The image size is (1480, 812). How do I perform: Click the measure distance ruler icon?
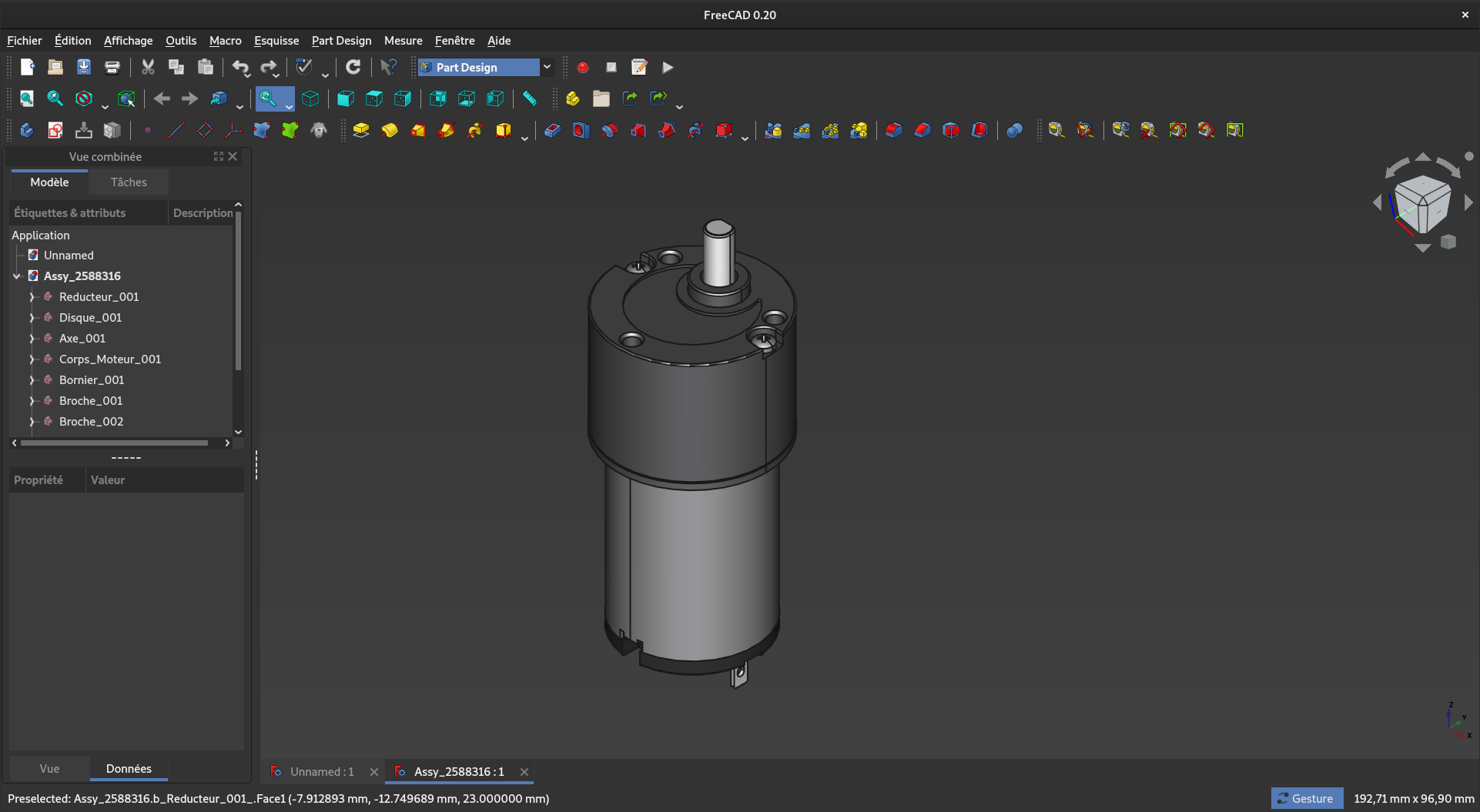[530, 99]
